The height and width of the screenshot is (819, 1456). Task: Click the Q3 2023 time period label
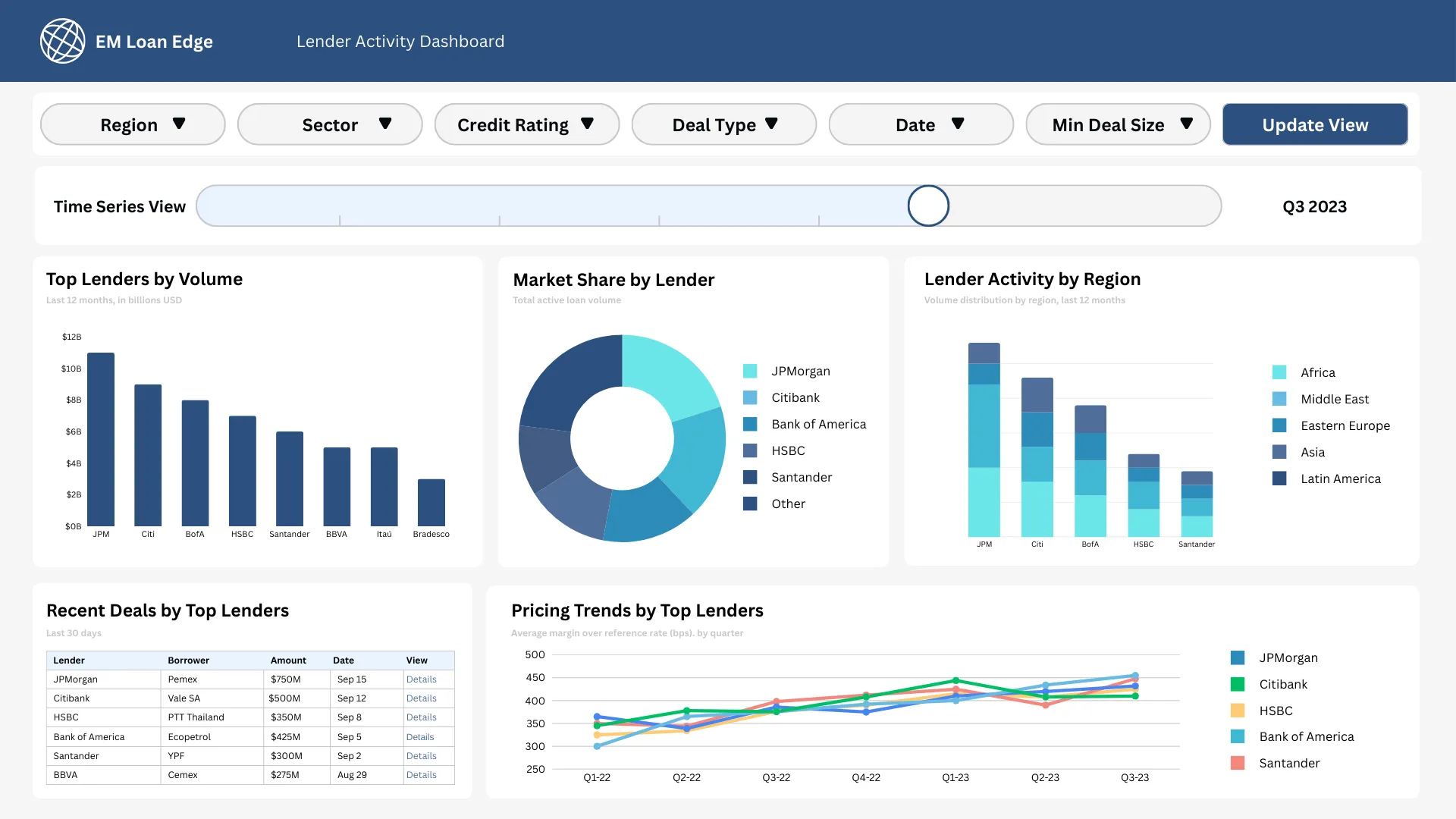pos(1314,206)
